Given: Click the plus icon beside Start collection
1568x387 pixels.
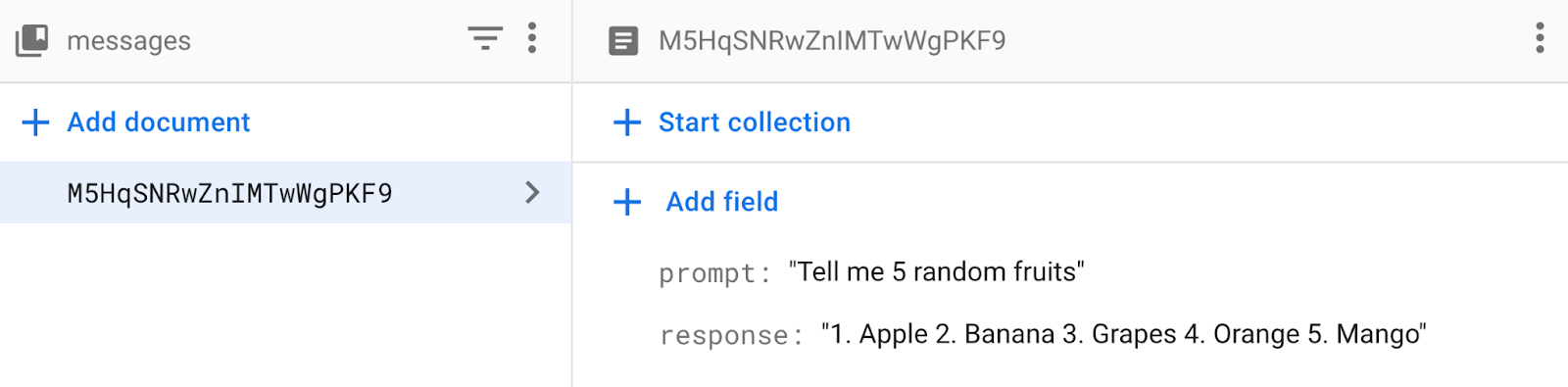Looking at the screenshot, I should pyautogui.click(x=627, y=122).
